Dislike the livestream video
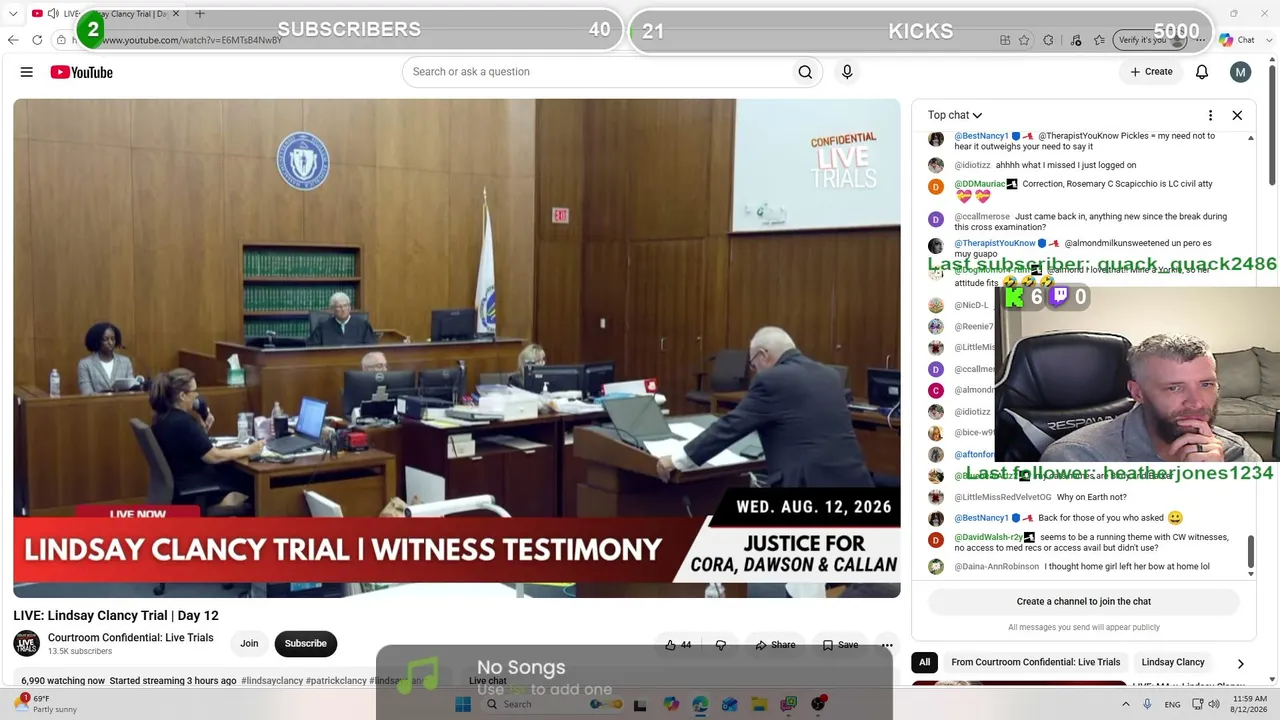This screenshot has width=1280, height=720. pyautogui.click(x=721, y=645)
